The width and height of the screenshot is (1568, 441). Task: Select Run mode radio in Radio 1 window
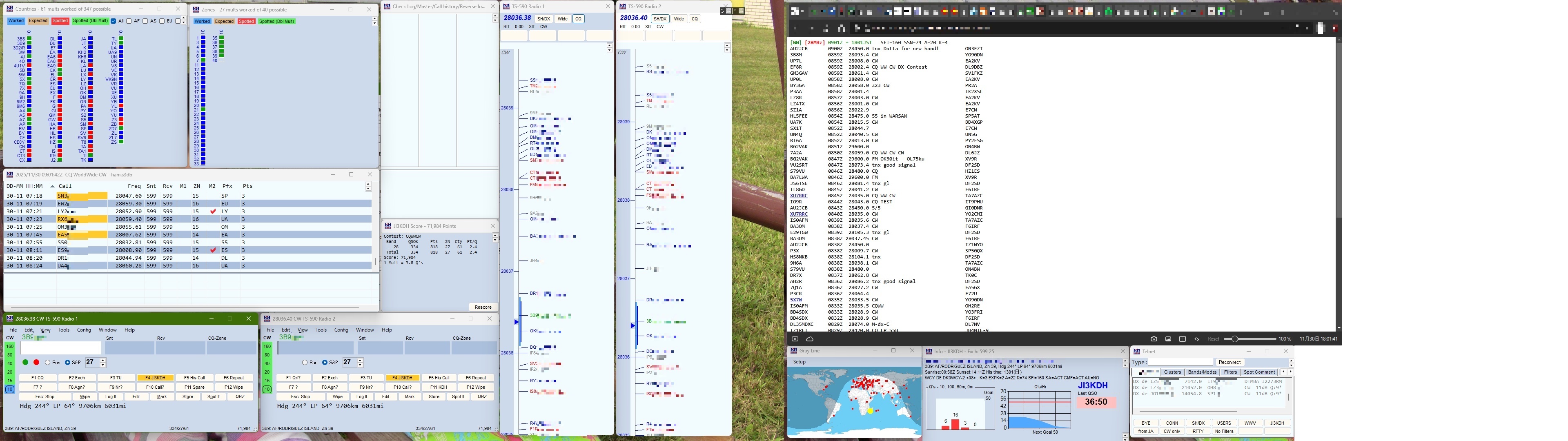tap(48, 363)
